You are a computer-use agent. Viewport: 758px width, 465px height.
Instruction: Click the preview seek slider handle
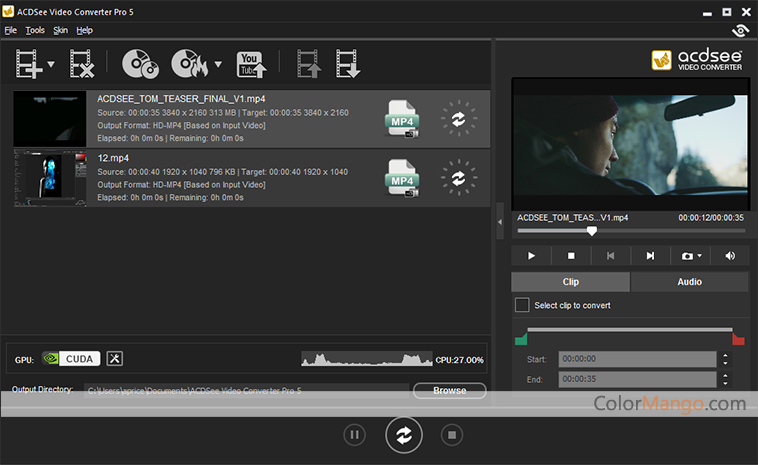(x=592, y=231)
